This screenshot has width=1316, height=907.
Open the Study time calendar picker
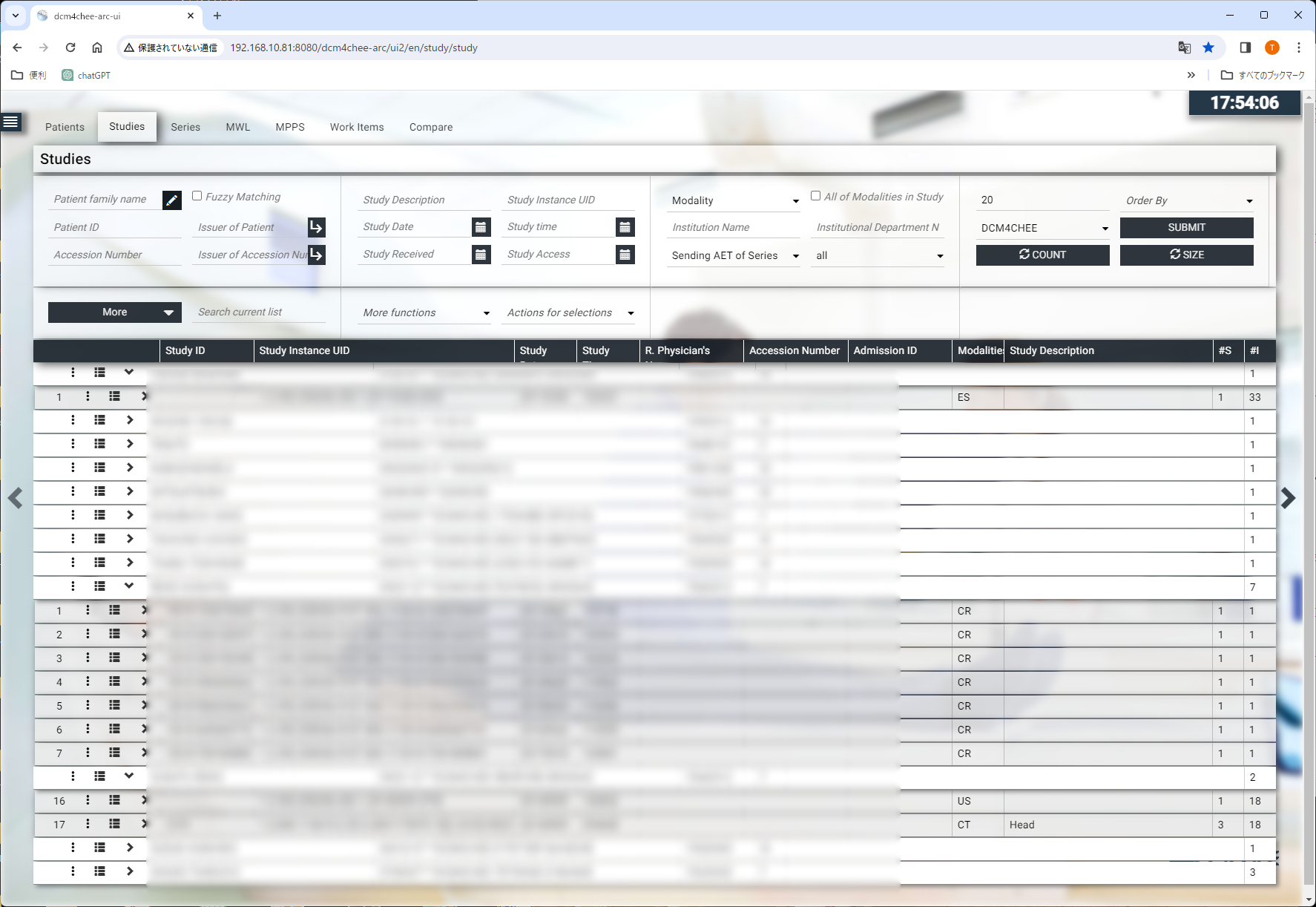[x=625, y=227]
